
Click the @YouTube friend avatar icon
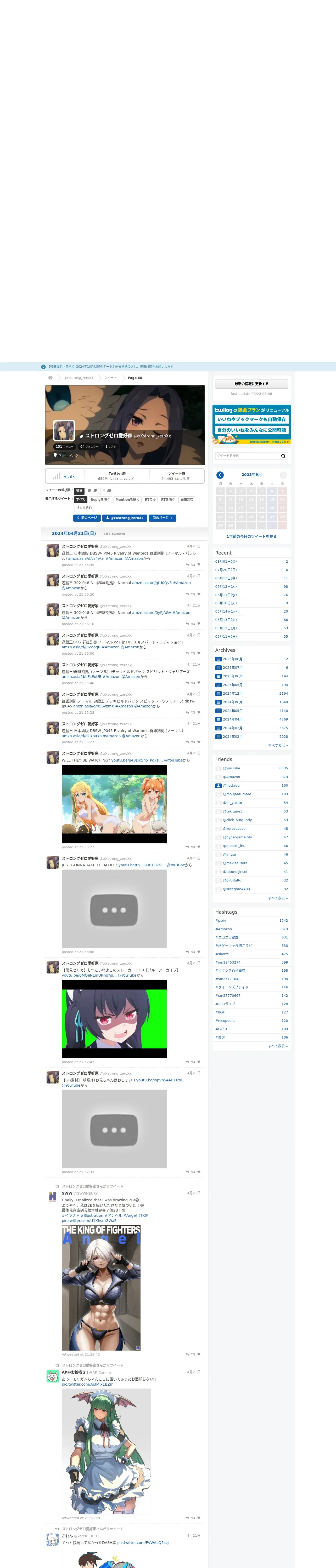tap(218, 768)
